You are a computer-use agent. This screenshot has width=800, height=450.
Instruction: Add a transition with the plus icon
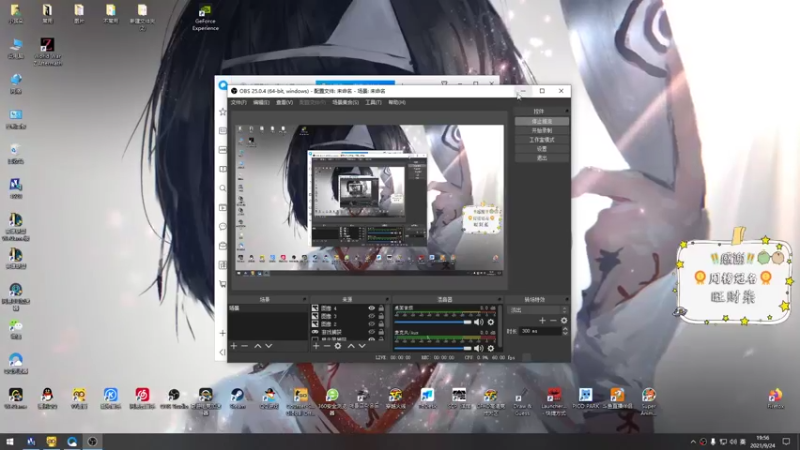coord(542,320)
